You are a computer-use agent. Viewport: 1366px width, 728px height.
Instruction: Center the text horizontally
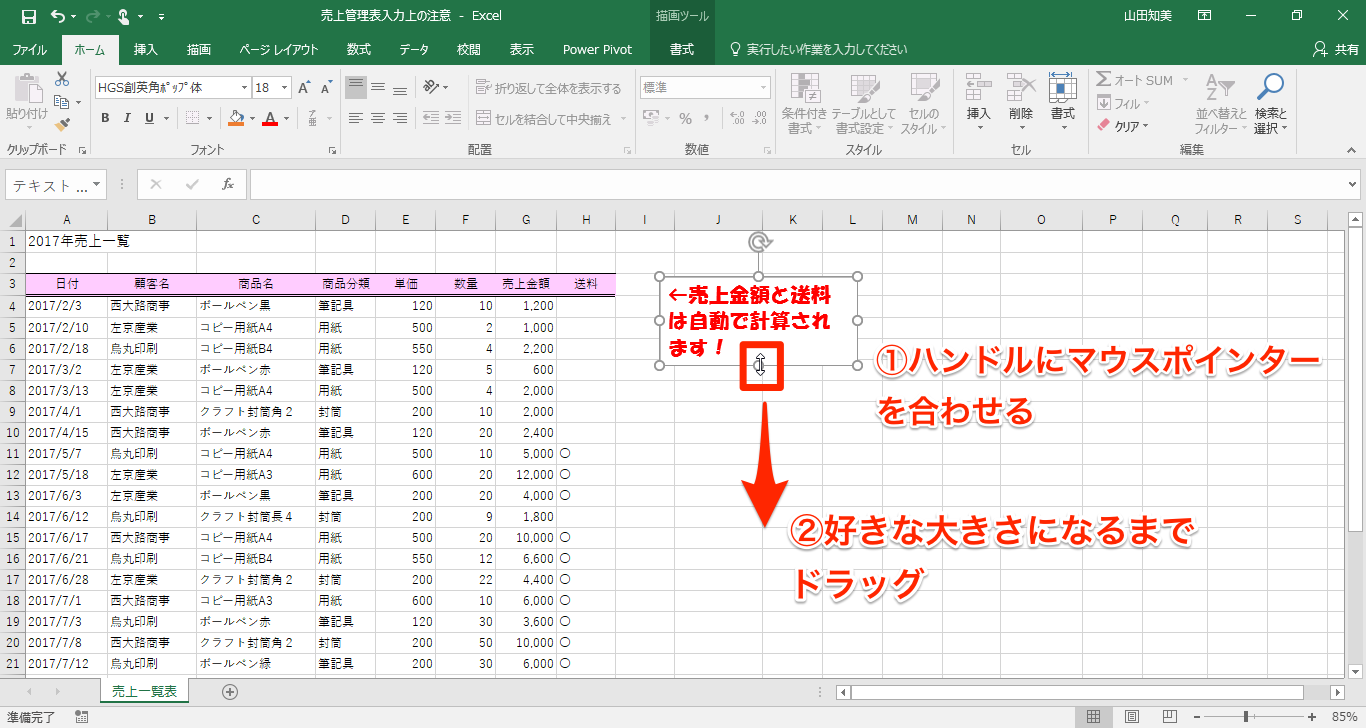[x=378, y=118]
